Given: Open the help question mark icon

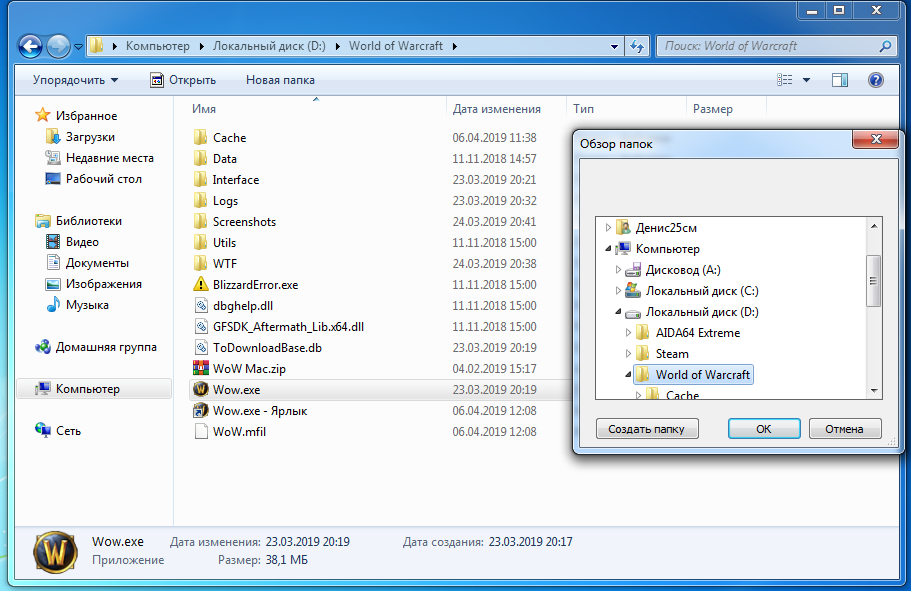Looking at the screenshot, I should (x=876, y=80).
